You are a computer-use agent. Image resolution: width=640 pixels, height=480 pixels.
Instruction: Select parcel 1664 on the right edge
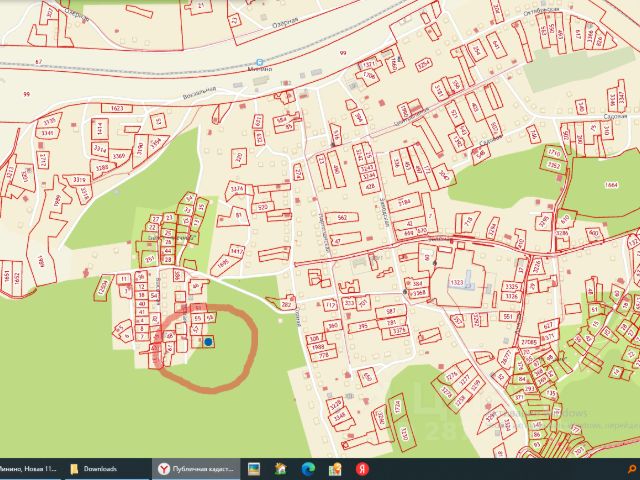[x=611, y=184]
